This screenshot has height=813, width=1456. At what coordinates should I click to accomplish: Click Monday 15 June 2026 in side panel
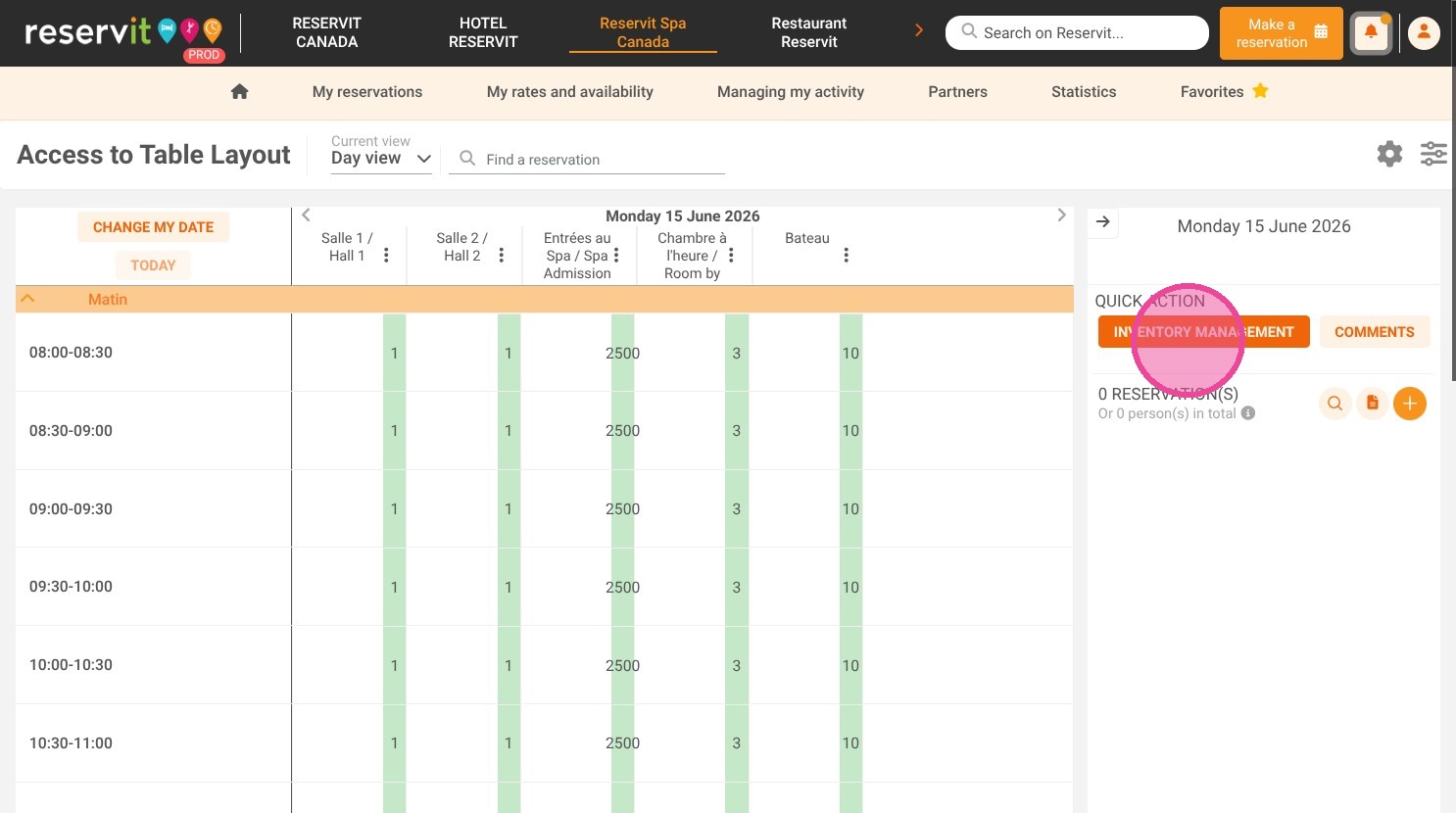[1264, 226]
